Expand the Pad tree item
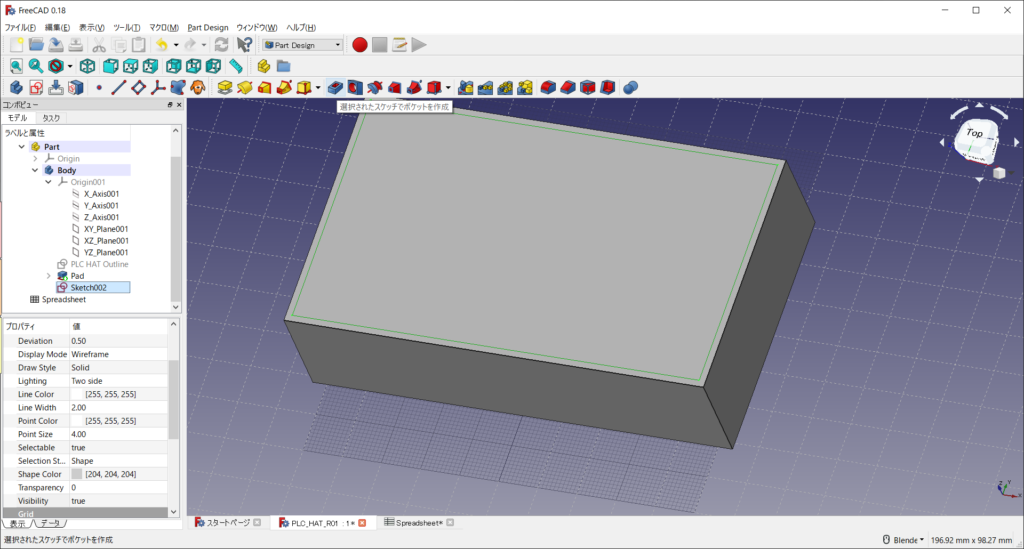Viewport: 1024px width, 549px height. pos(48,275)
